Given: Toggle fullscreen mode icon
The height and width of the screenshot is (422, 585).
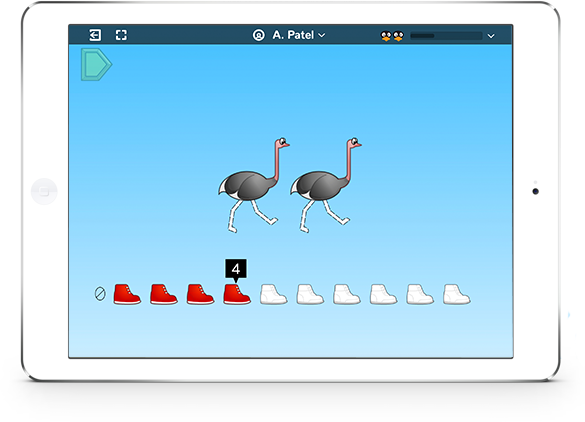Looking at the screenshot, I should point(121,35).
